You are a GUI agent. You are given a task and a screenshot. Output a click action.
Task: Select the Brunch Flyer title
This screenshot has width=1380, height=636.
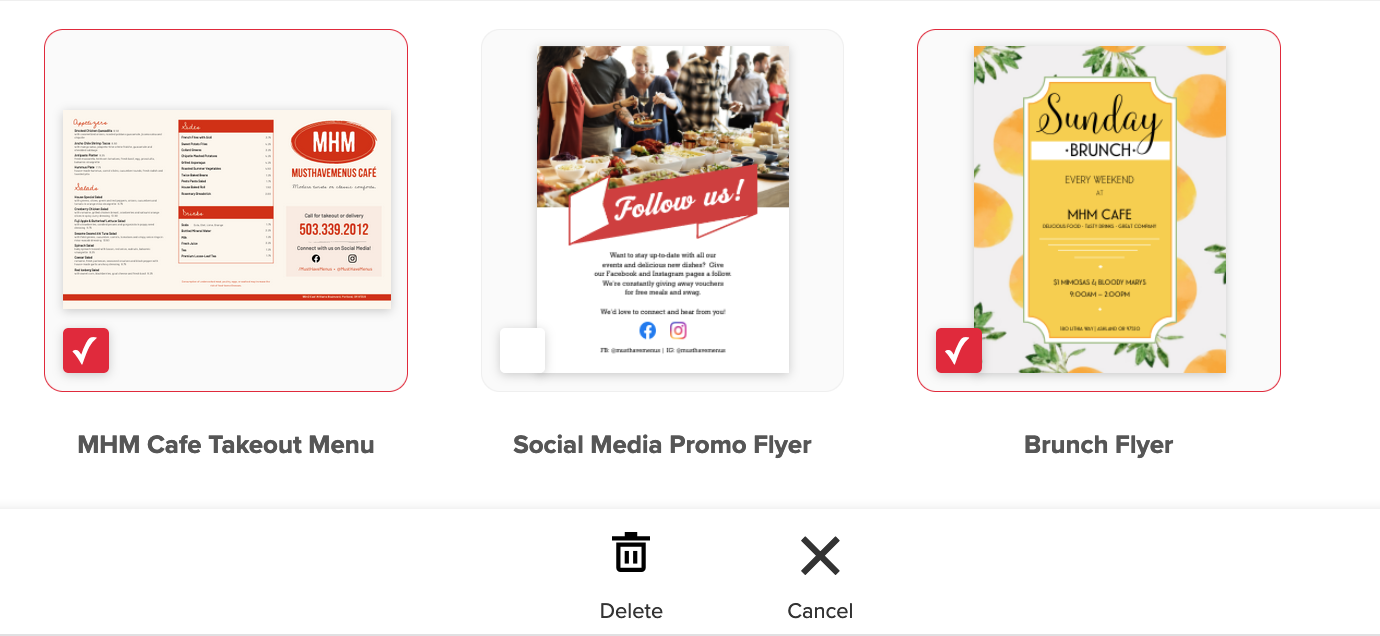coord(1099,445)
